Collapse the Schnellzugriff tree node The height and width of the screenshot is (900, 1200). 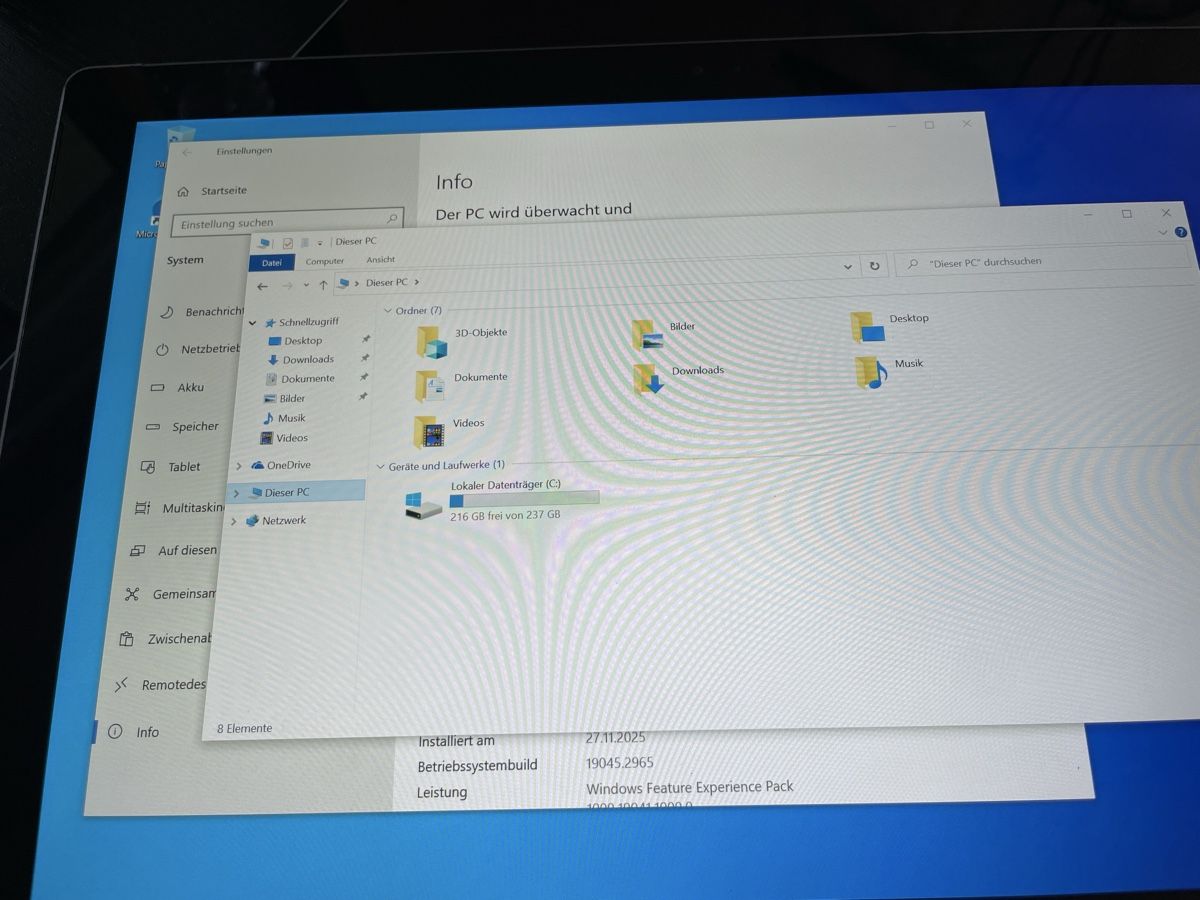click(x=253, y=324)
